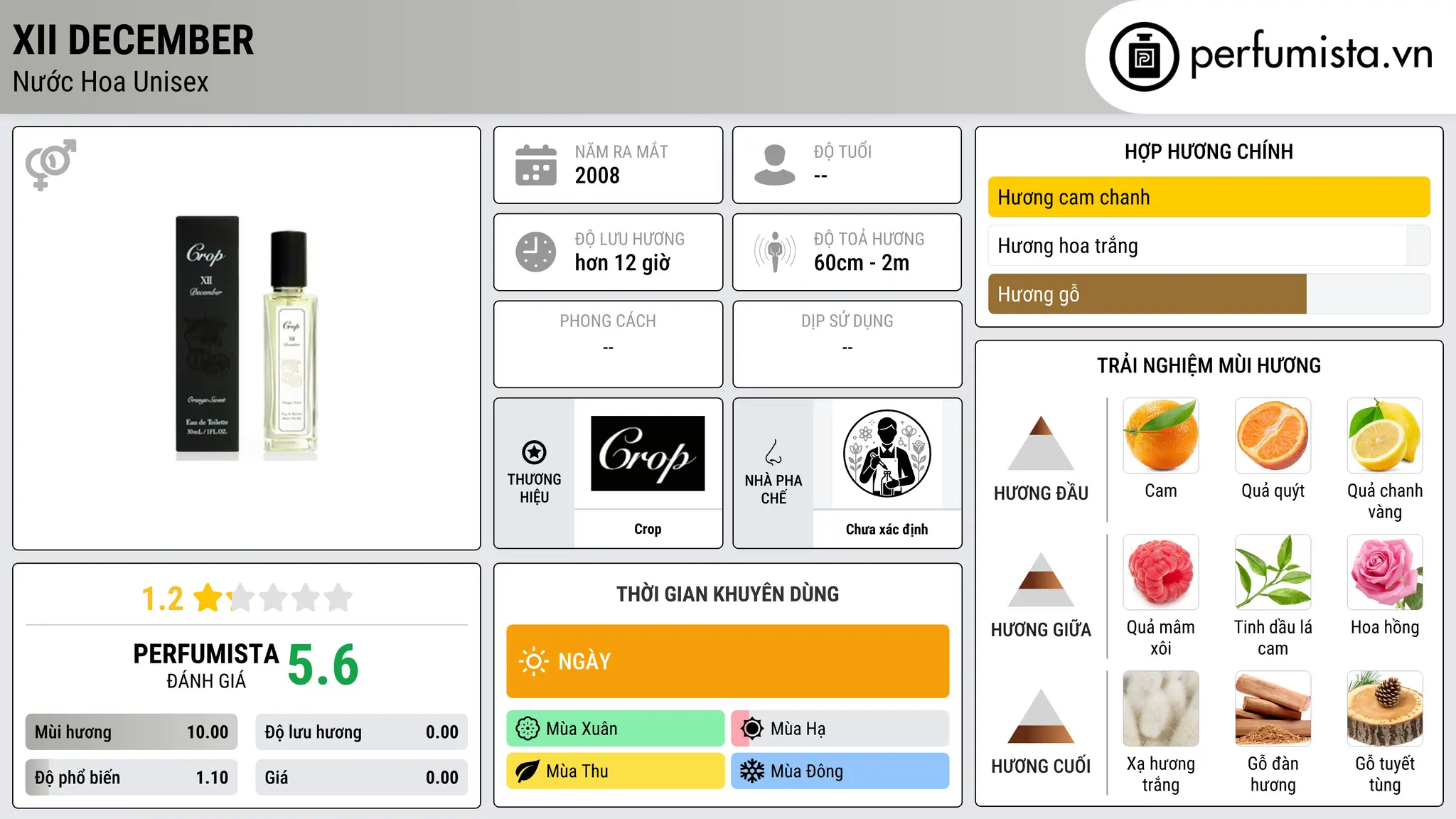Click the Hương cuối pyramid icon
Viewport: 1456px width, 819px height.
[x=1041, y=716]
